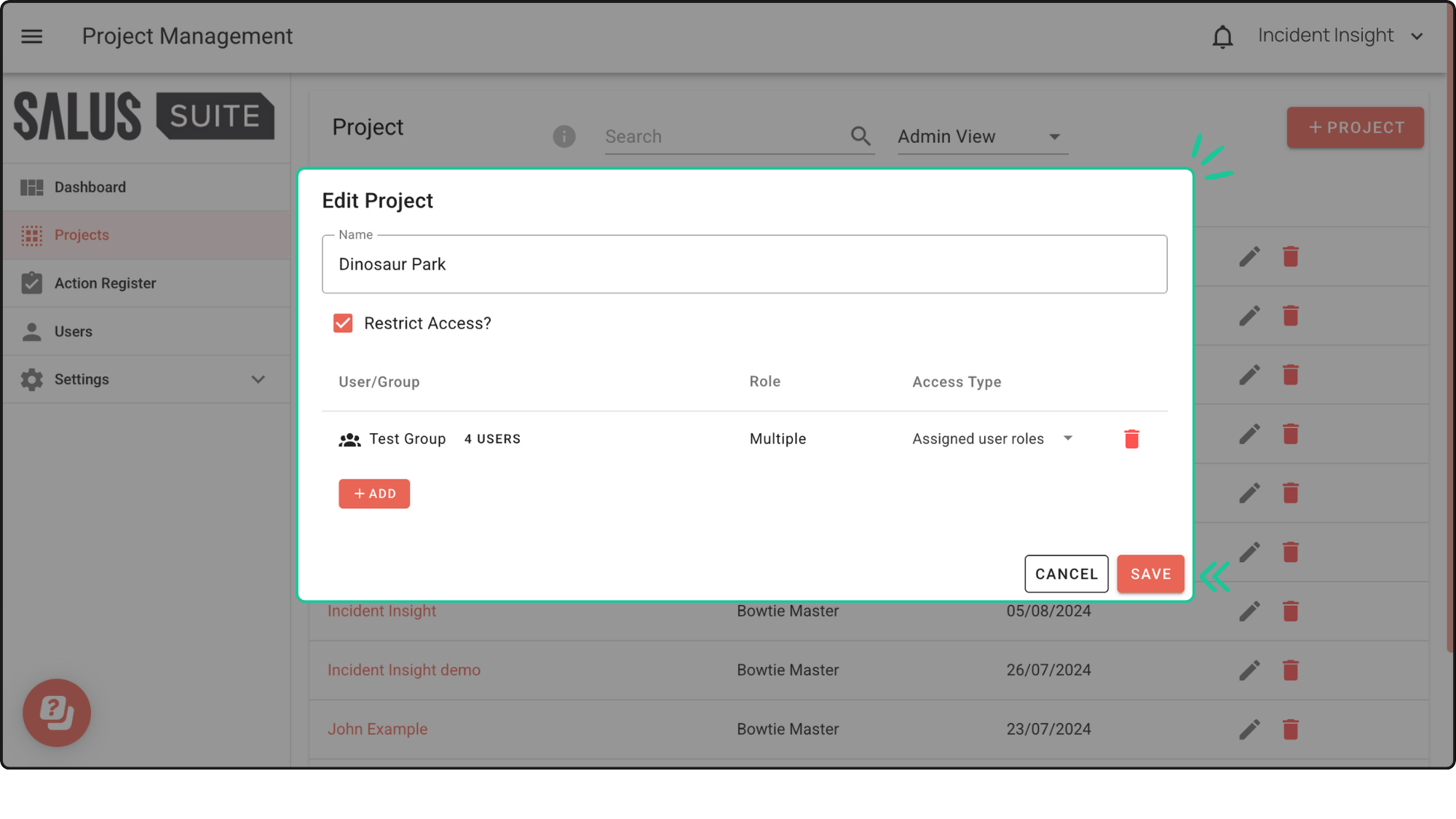Open the notifications bell
Image resolution: width=1456 pixels, height=819 pixels.
point(1222,36)
